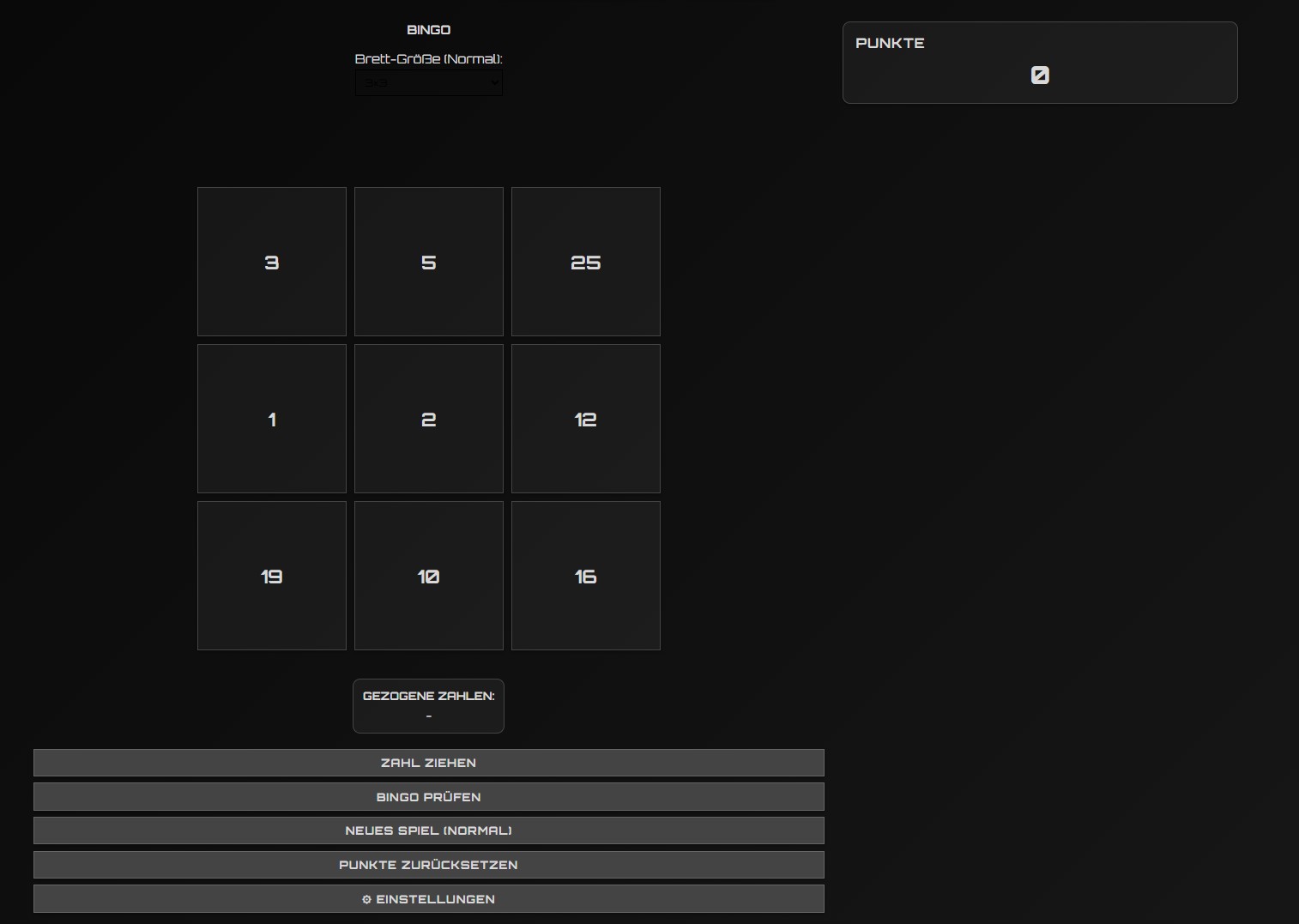This screenshot has height=924, width=1299.
Task: Click the BINGO title at the top
Action: point(428,30)
